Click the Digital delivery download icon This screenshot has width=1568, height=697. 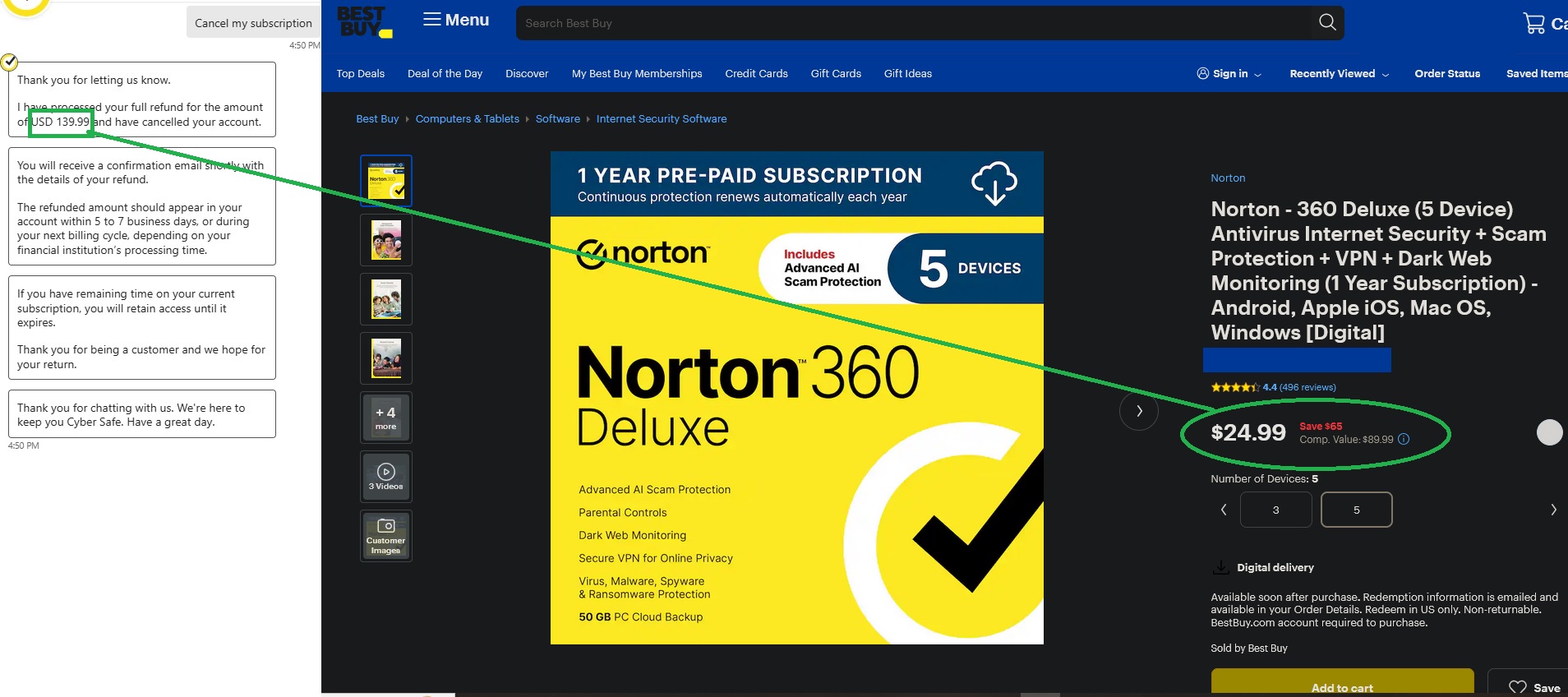[x=1220, y=567]
